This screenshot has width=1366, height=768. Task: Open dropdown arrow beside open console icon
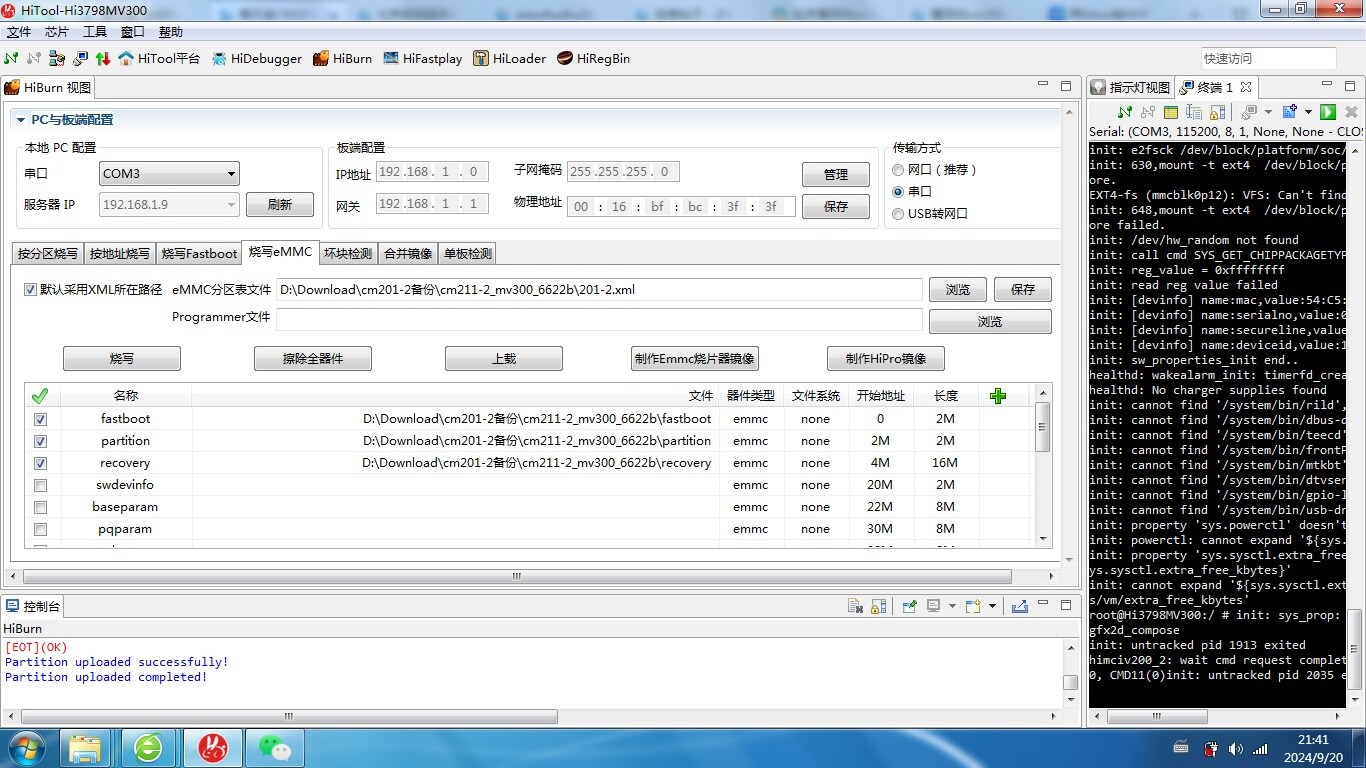pos(992,606)
